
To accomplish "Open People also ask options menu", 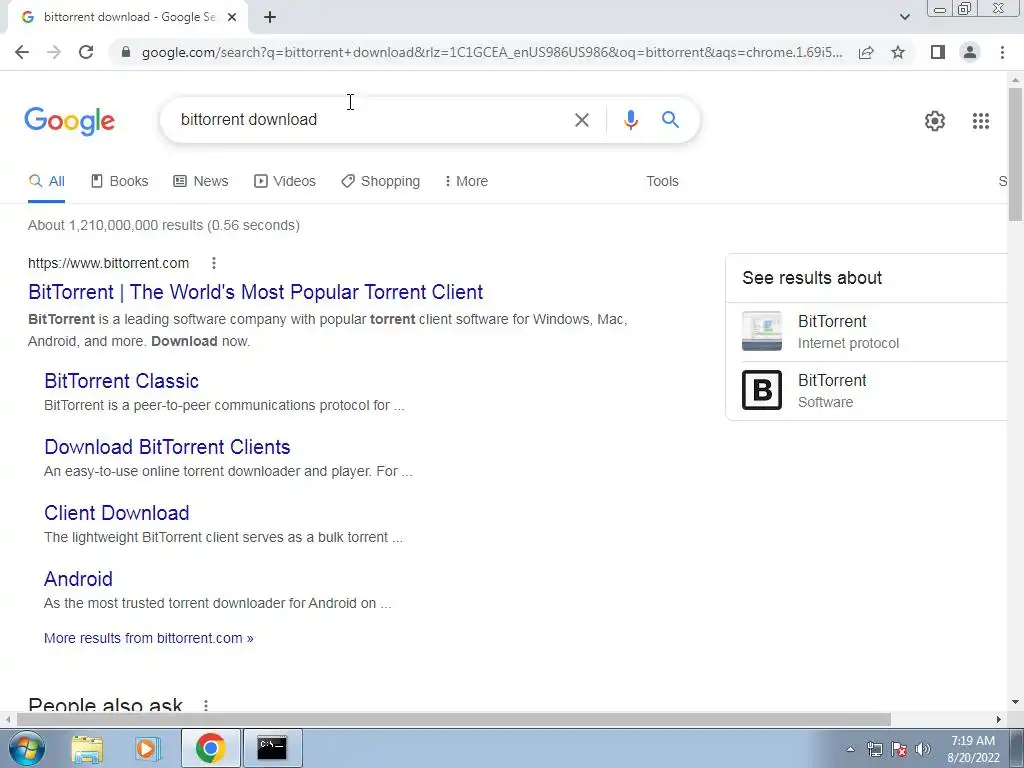I will [x=206, y=705].
